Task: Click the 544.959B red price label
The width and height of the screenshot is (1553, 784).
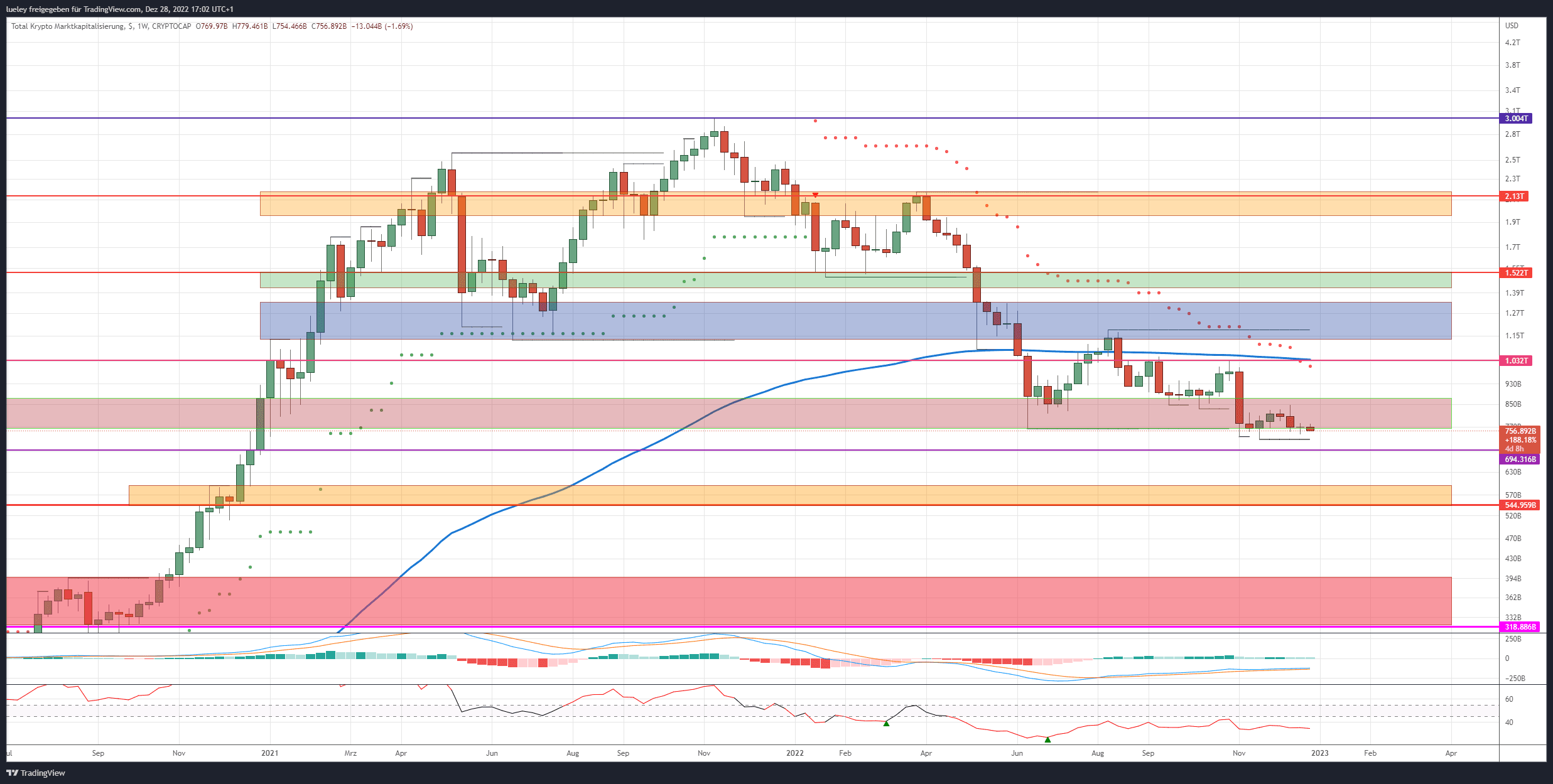Action: pyautogui.click(x=1520, y=505)
